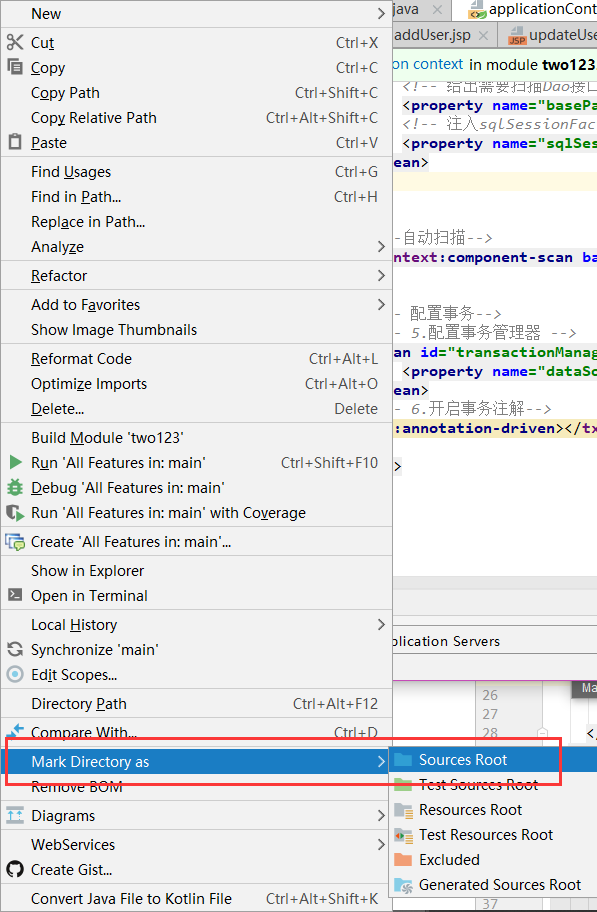597x912 pixels.
Task: Expand the Refactor submenu arrow
Action: tap(381, 275)
